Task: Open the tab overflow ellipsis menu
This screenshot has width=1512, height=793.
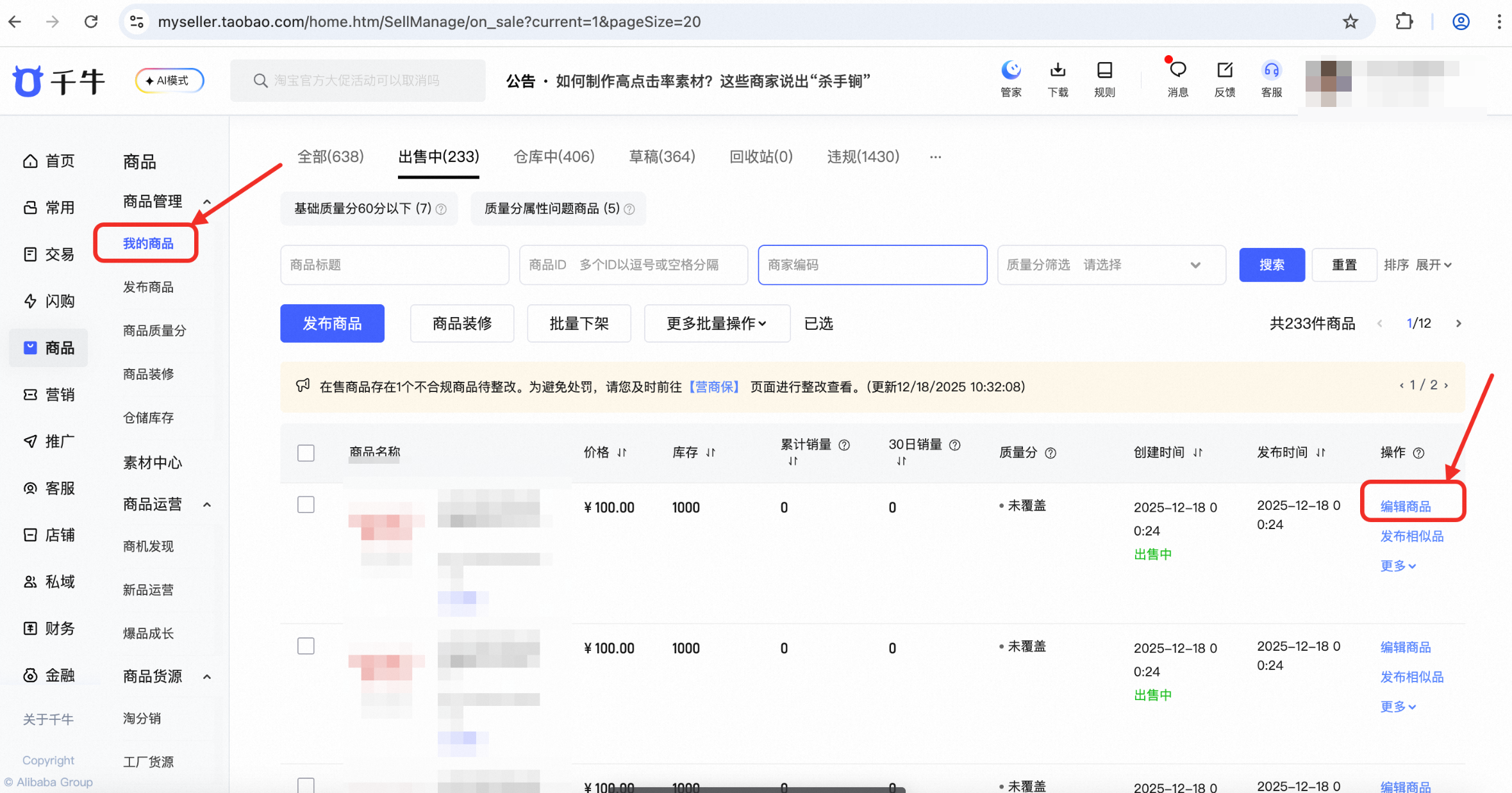Action: pos(935,157)
